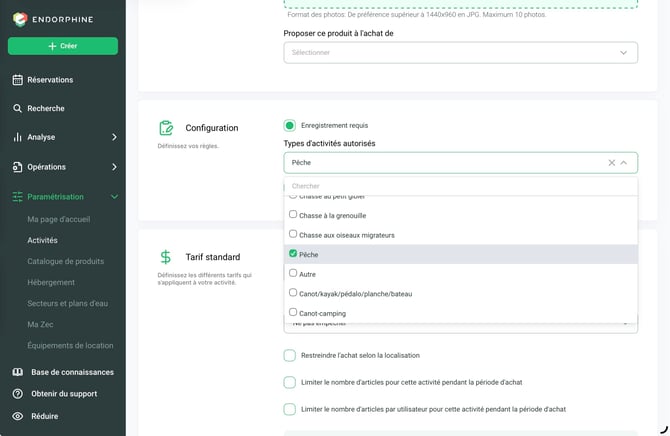Click the Opérations document icon

click(x=17, y=167)
